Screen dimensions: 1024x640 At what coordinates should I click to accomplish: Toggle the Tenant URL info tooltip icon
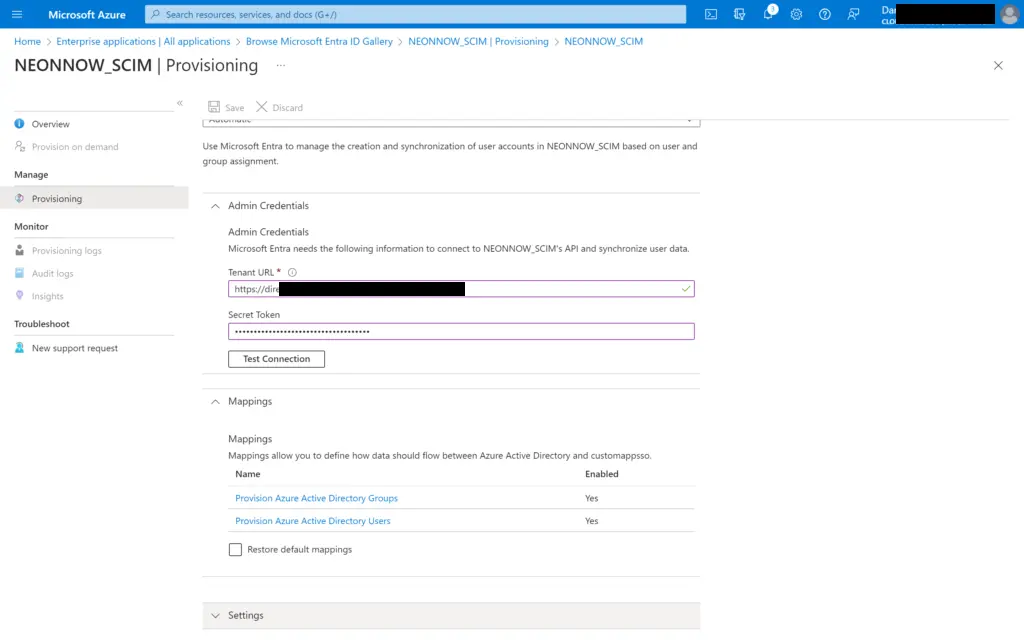[290, 271]
